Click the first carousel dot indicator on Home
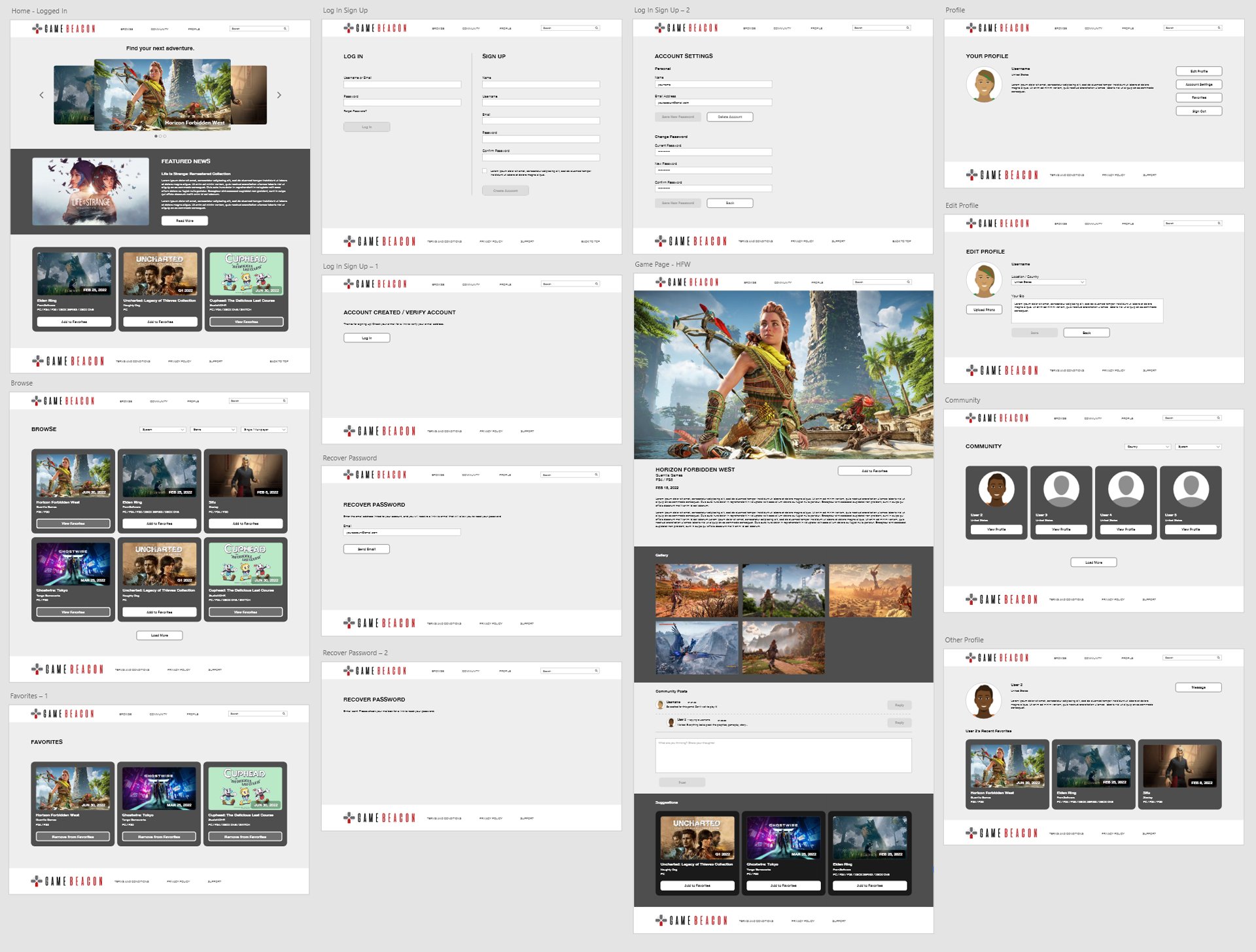This screenshot has width=1256, height=952. click(x=156, y=137)
